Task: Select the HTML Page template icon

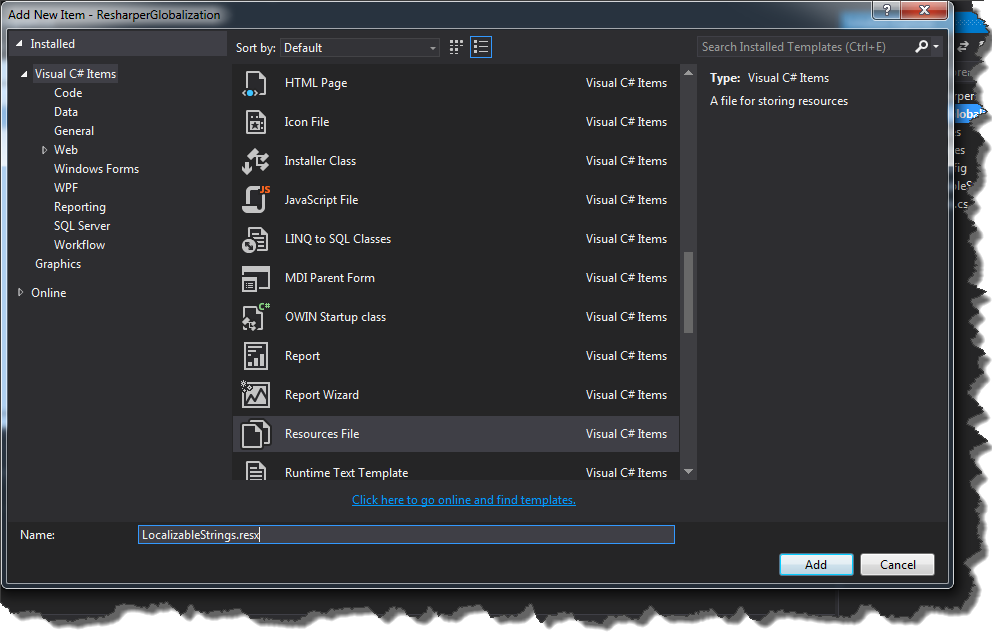Action: click(256, 84)
